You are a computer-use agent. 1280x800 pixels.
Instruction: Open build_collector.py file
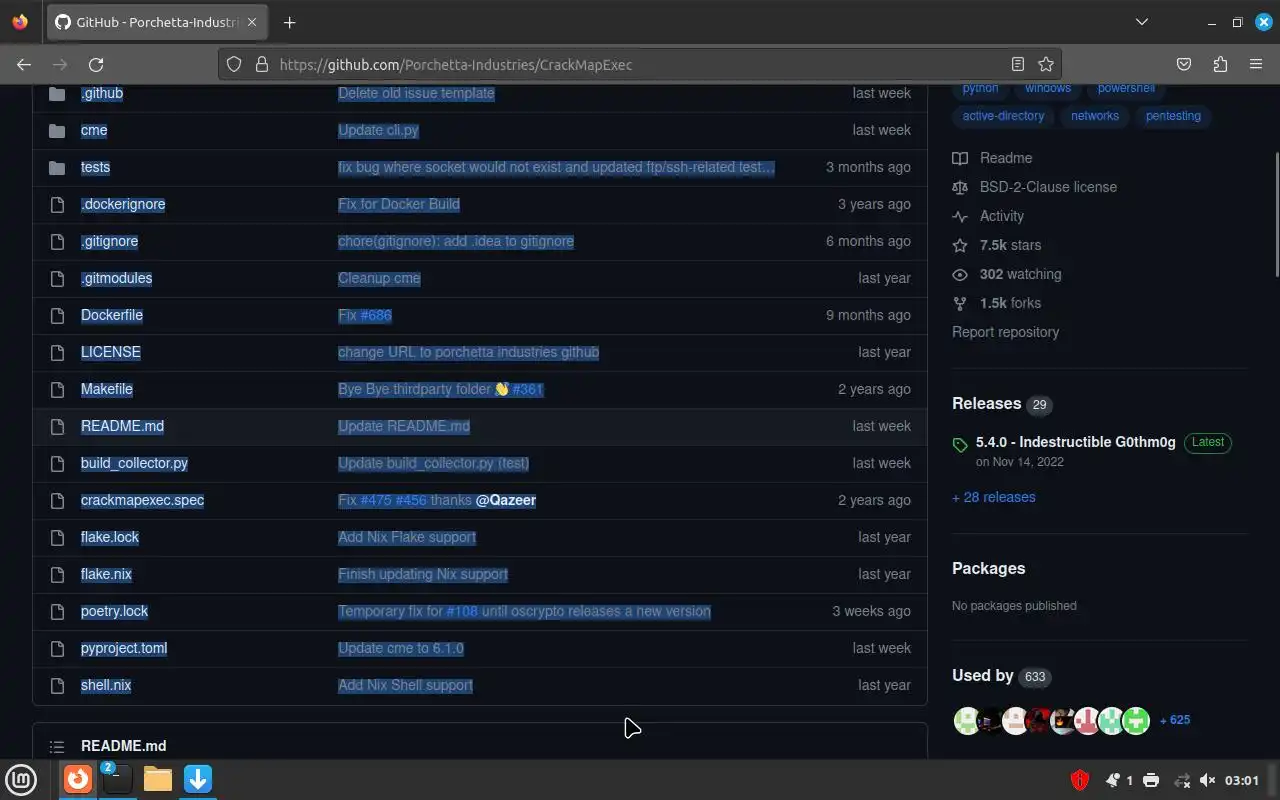click(135, 463)
